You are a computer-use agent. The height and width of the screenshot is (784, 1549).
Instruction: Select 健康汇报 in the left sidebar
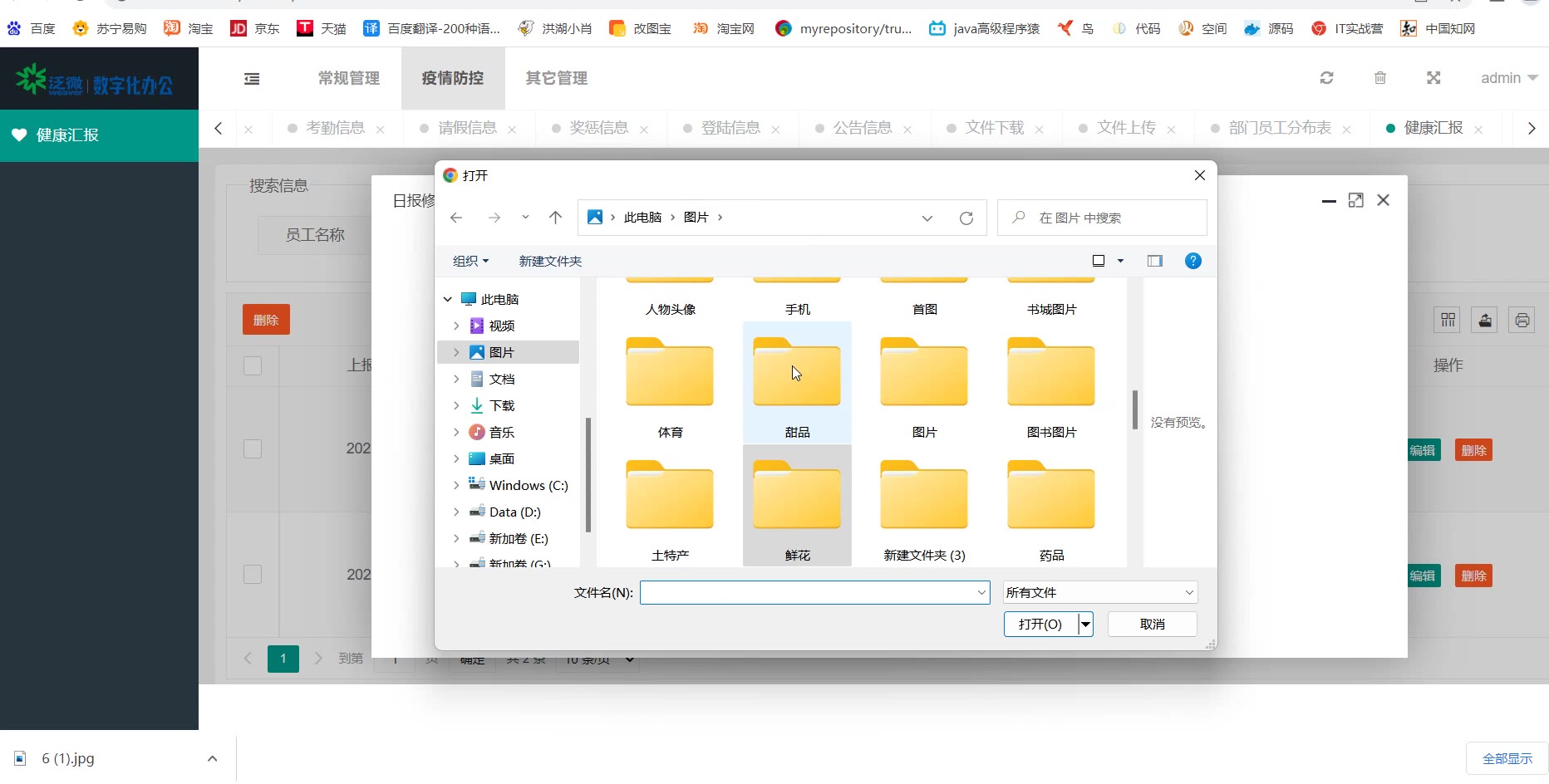(99, 135)
